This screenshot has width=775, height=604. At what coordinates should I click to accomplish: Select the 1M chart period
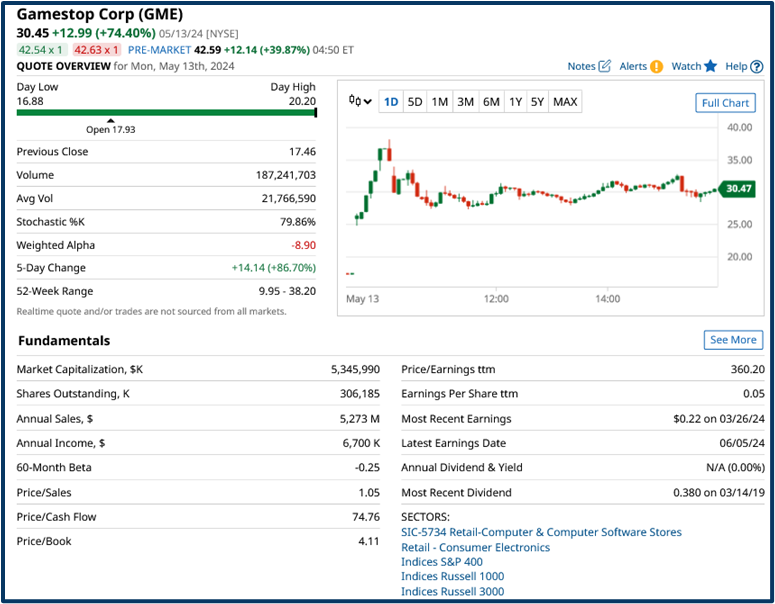(x=440, y=102)
